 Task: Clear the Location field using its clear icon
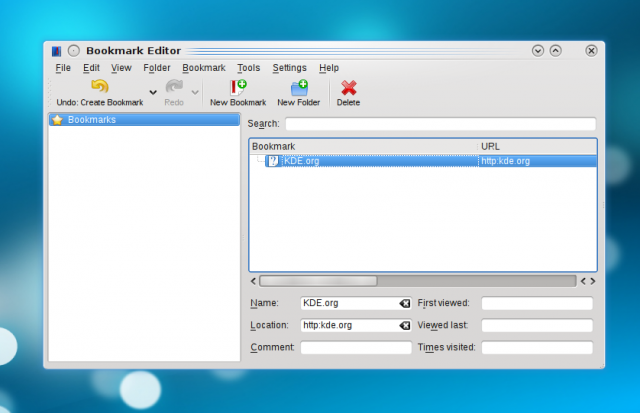coord(404,325)
